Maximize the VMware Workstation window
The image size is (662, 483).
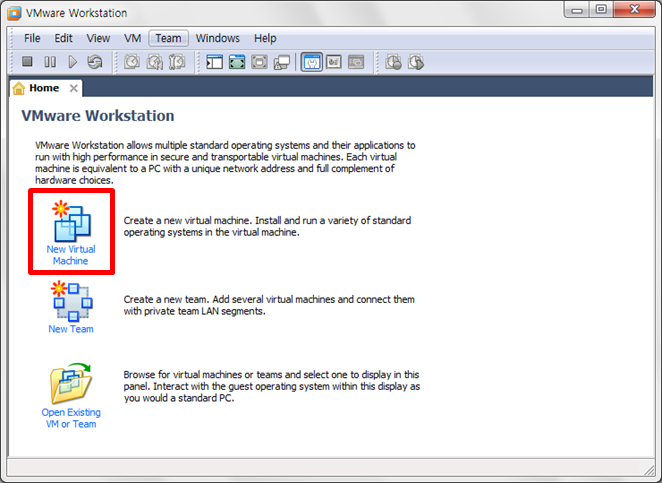pyautogui.click(x=601, y=10)
